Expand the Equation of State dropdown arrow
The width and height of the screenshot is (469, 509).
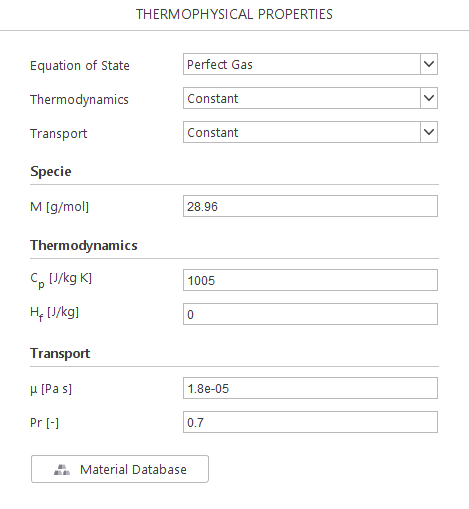pos(429,64)
